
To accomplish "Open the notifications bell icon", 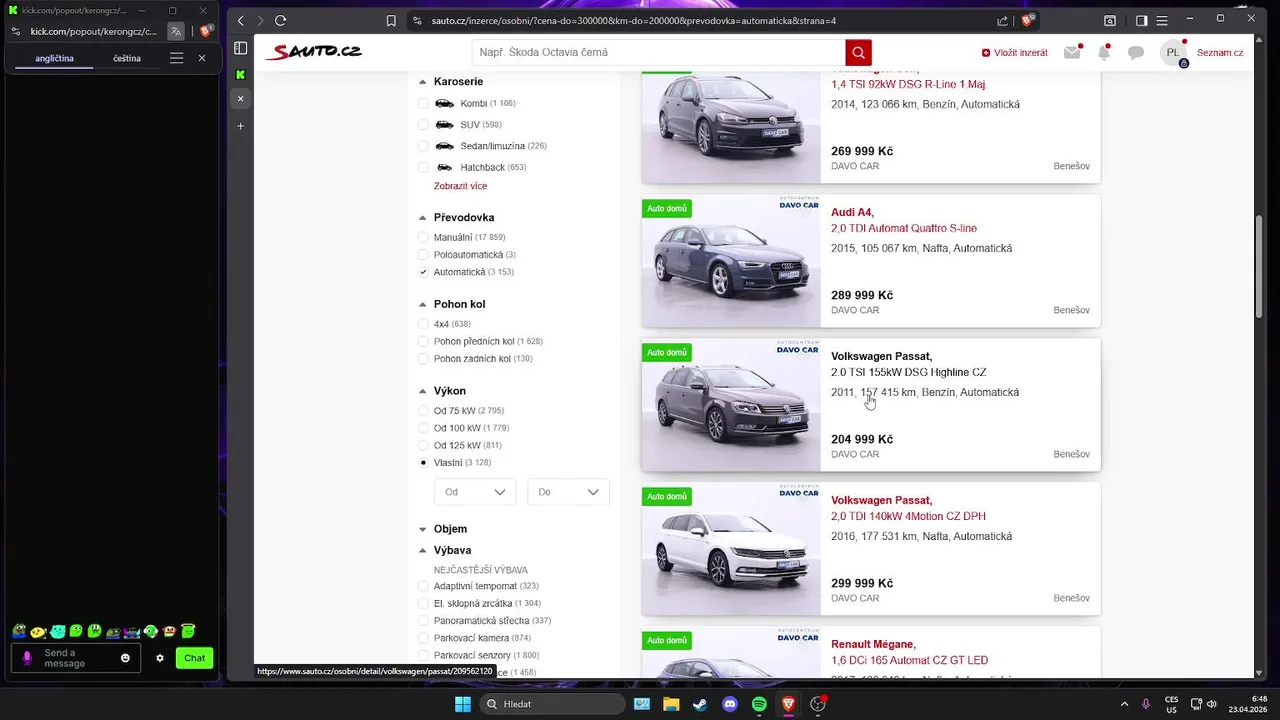I will pyautogui.click(x=1104, y=52).
